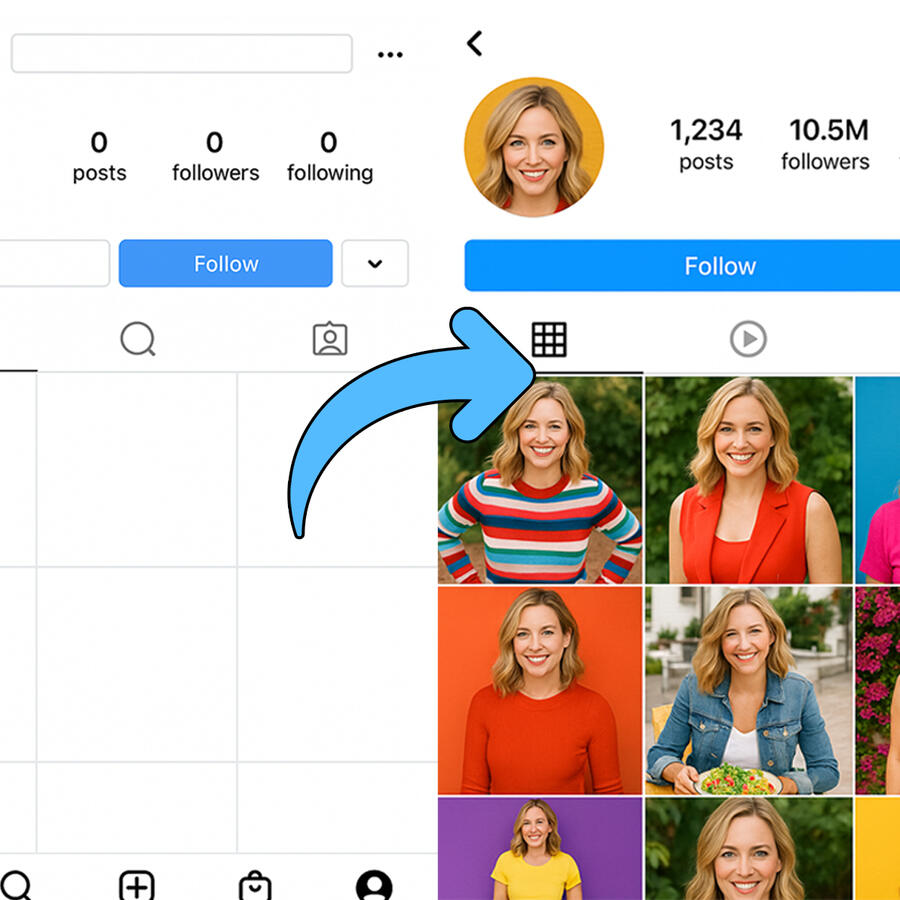Tap the new post plus icon
The height and width of the screenshot is (900, 900).
point(137,886)
